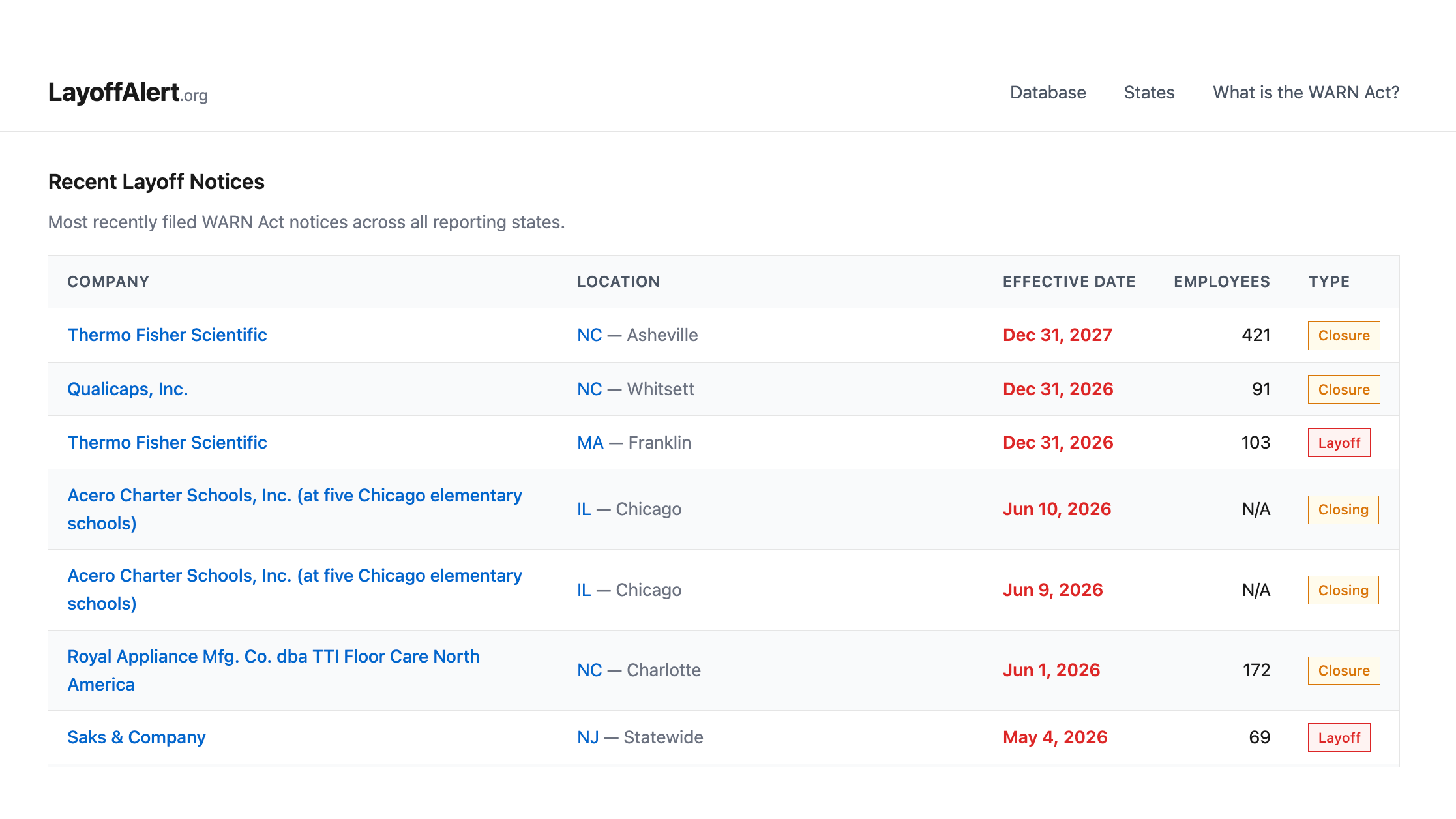Open What is the WARN Act?
Image resolution: width=1456 pixels, height=819 pixels.
pos(1305,93)
